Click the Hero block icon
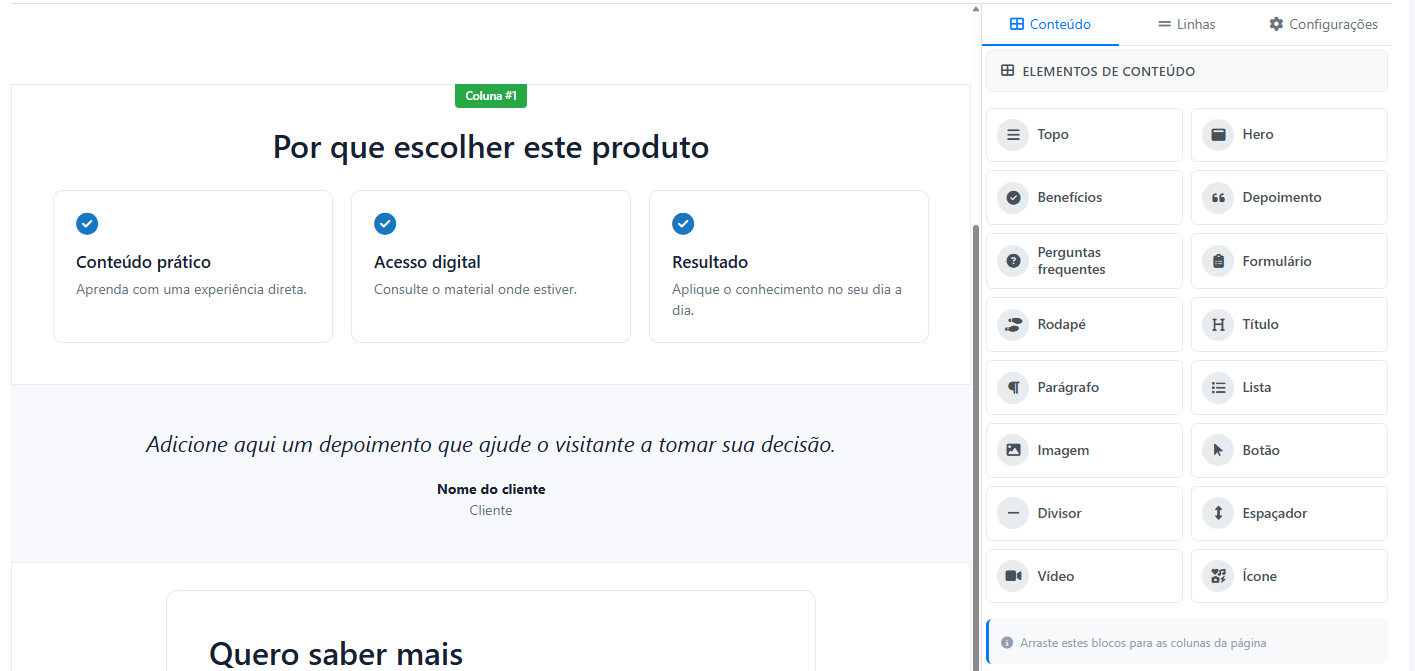 click(x=1218, y=135)
